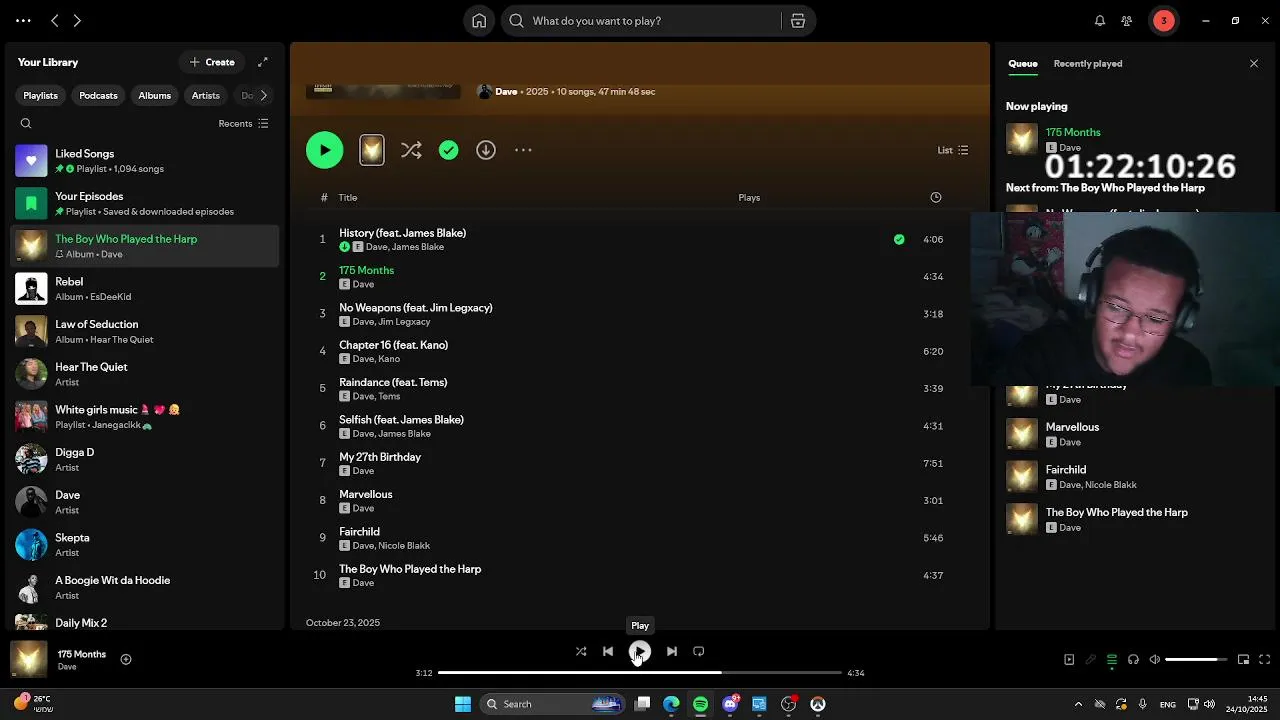Go to Spotify Home
1280x720 pixels.
(x=479, y=21)
